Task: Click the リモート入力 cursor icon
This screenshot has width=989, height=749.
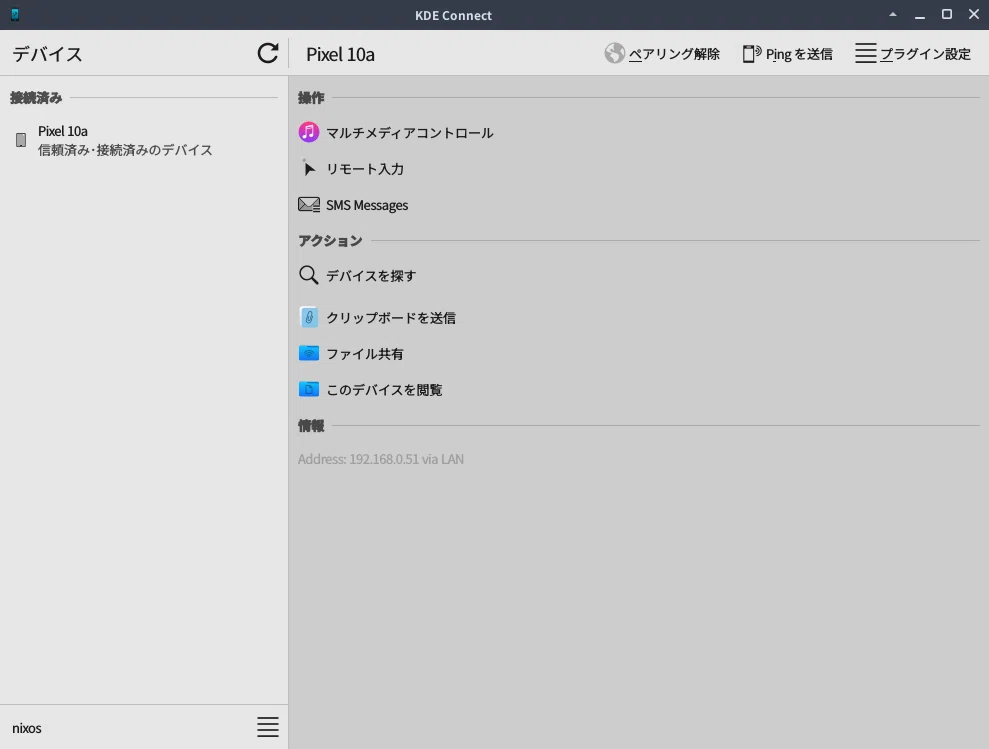Action: point(308,168)
